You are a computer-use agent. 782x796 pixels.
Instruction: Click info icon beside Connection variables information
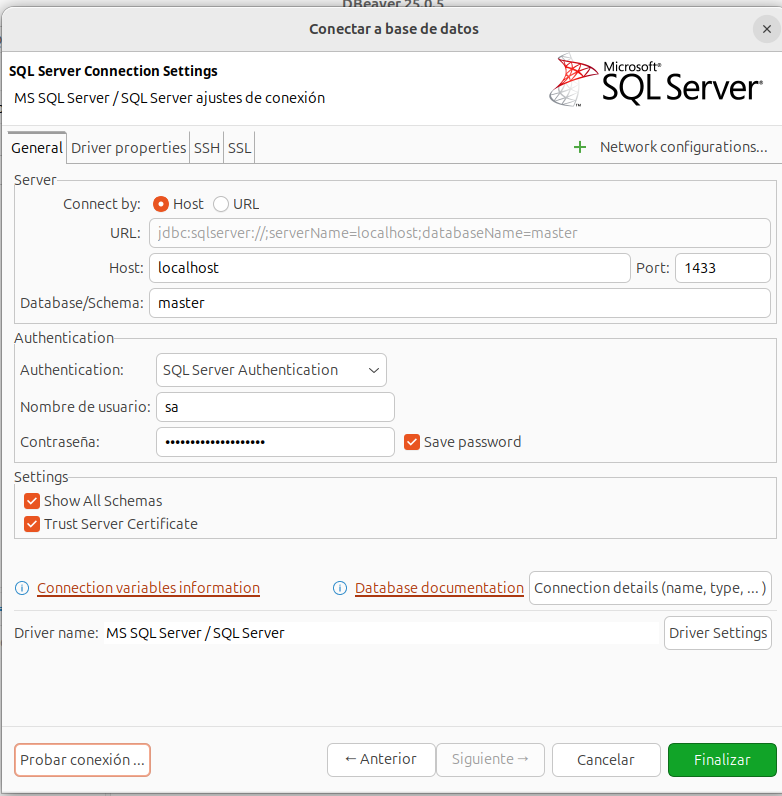[x=22, y=588]
